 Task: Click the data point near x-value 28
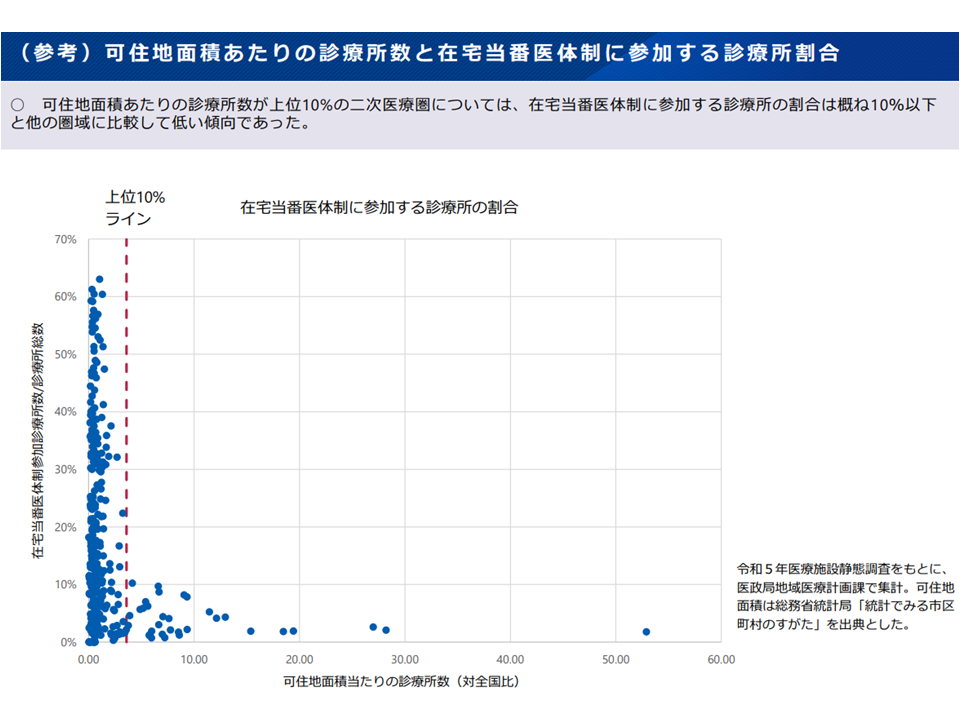(386, 630)
